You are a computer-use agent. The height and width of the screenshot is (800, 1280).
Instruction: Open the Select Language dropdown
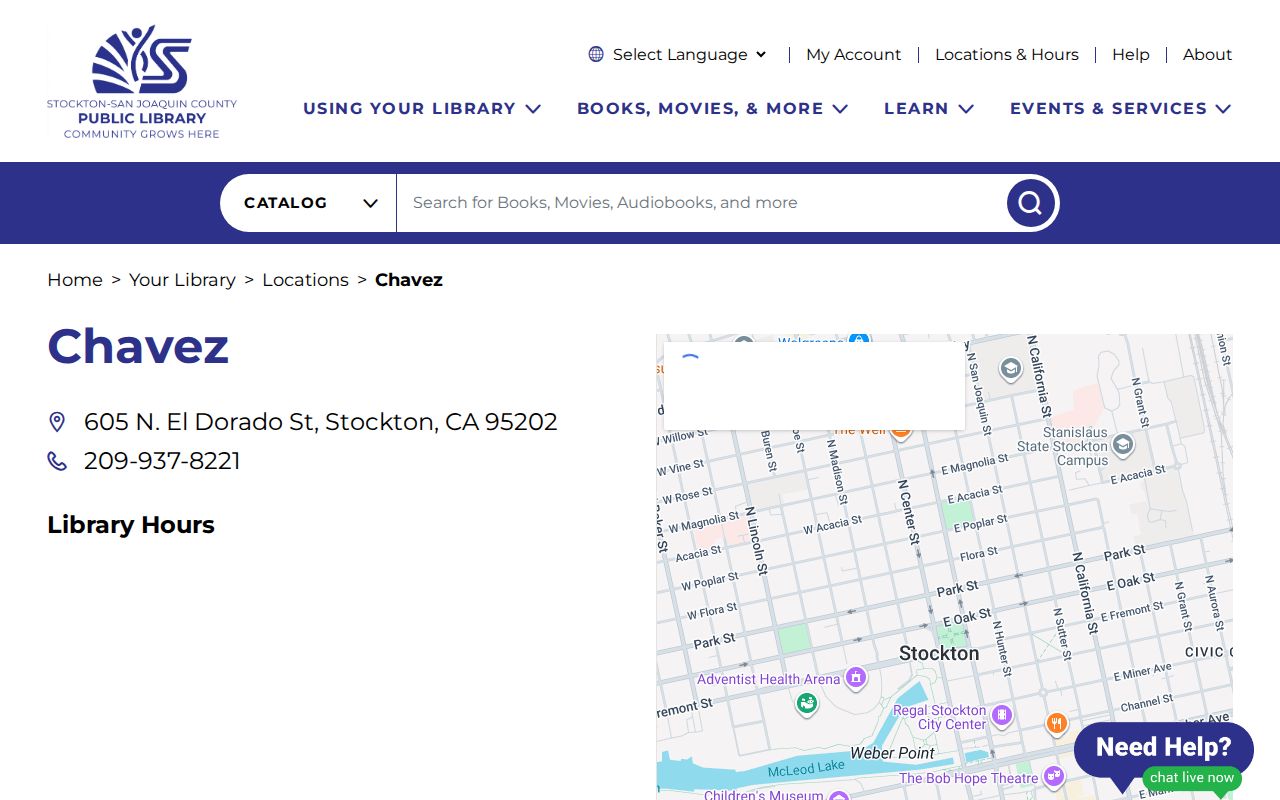[x=689, y=54]
